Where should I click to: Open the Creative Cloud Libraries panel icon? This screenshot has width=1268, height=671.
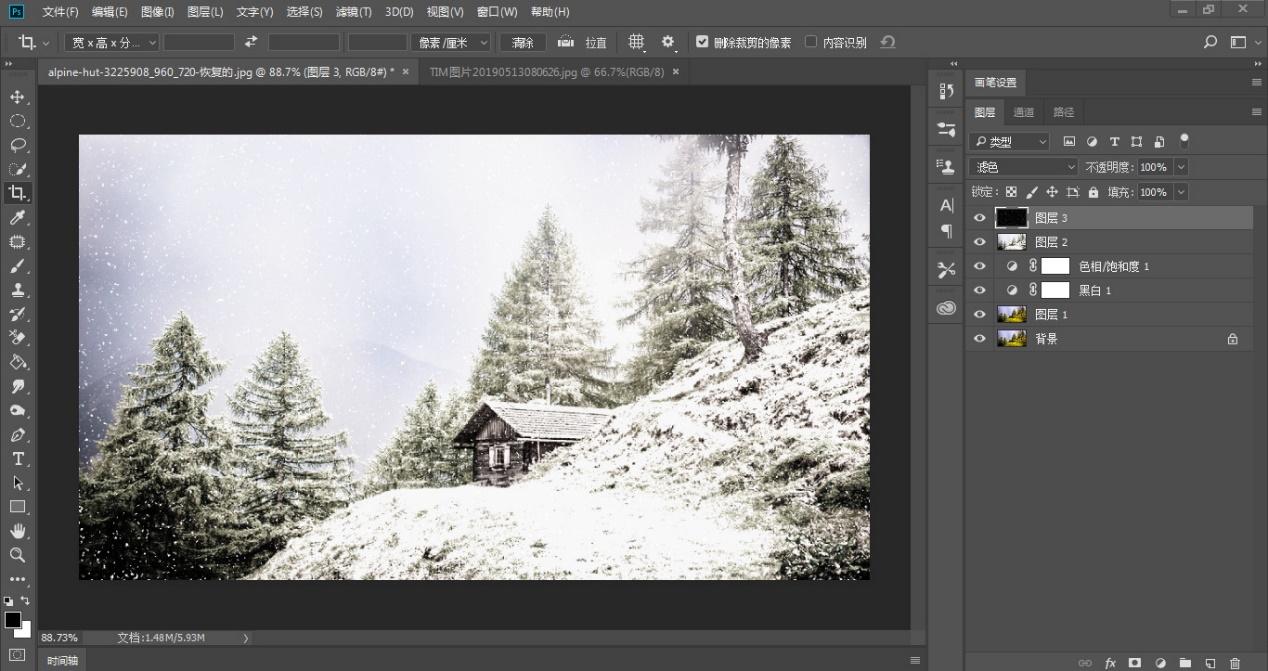tap(946, 309)
